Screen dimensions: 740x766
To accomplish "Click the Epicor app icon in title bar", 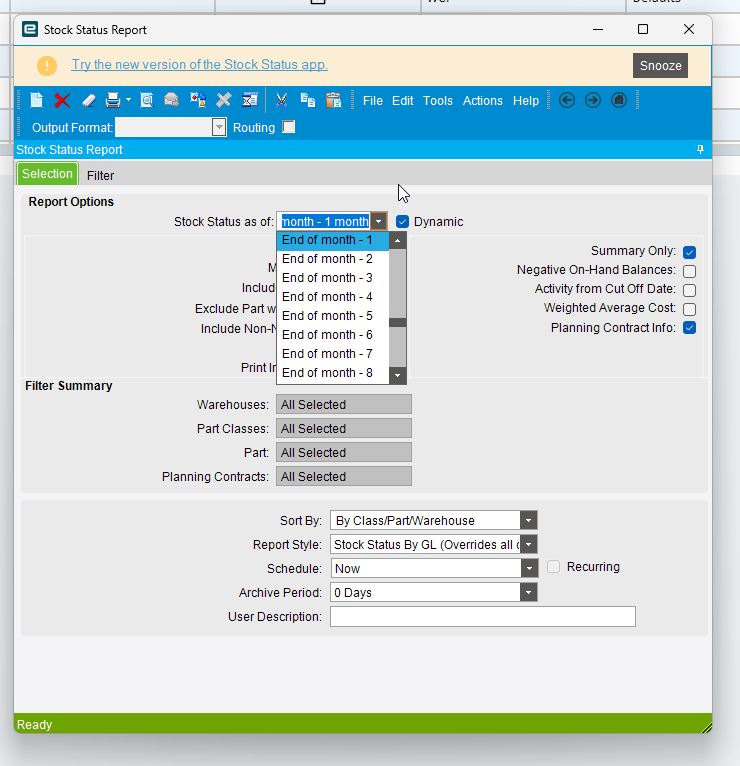I will (30, 29).
